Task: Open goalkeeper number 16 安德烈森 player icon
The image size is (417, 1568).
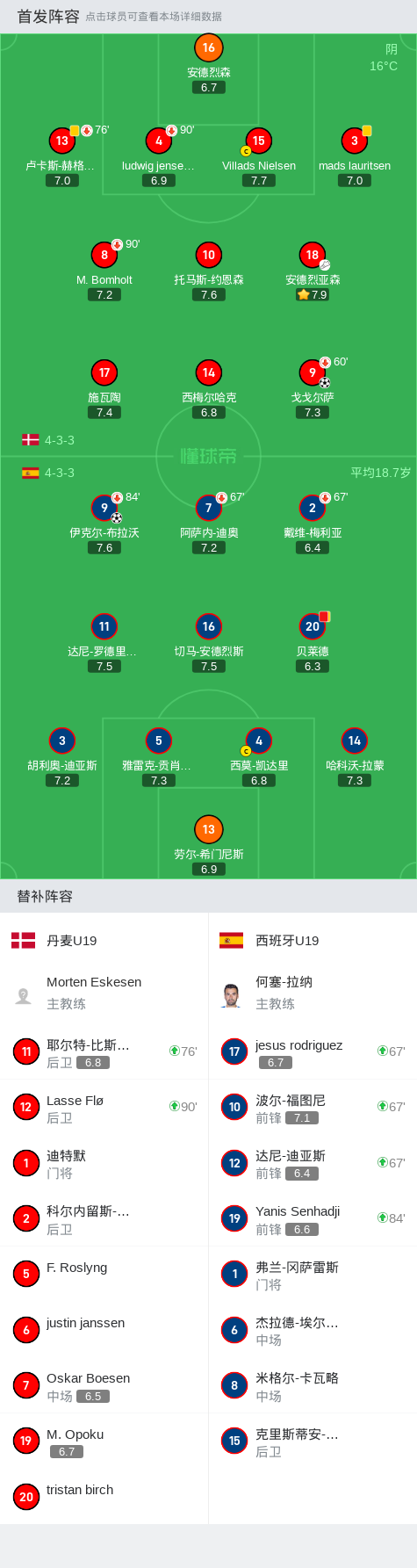Action: 208,48
